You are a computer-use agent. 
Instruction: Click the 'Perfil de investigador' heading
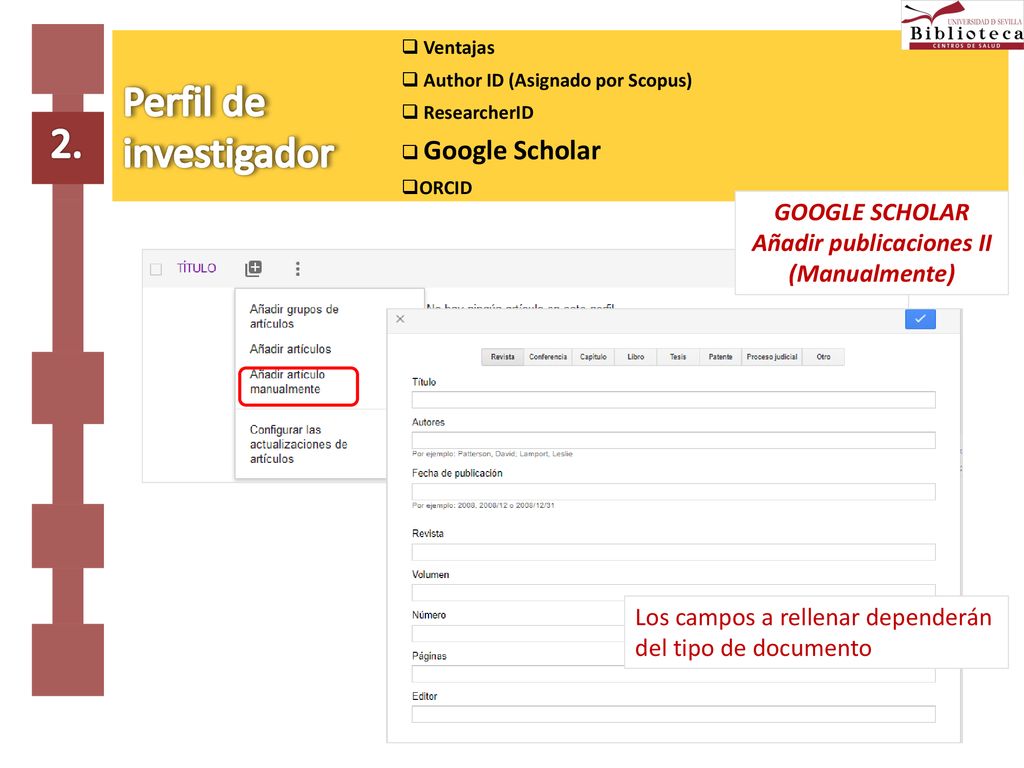[228, 128]
